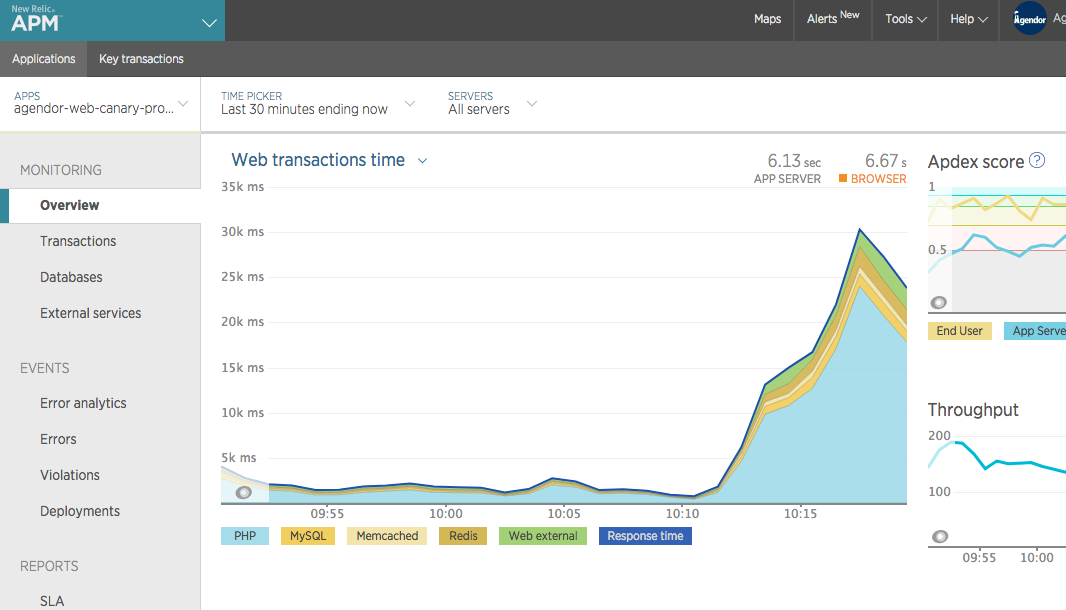Click the New Relic APM logo
This screenshot has width=1066, height=610.
[37, 19]
